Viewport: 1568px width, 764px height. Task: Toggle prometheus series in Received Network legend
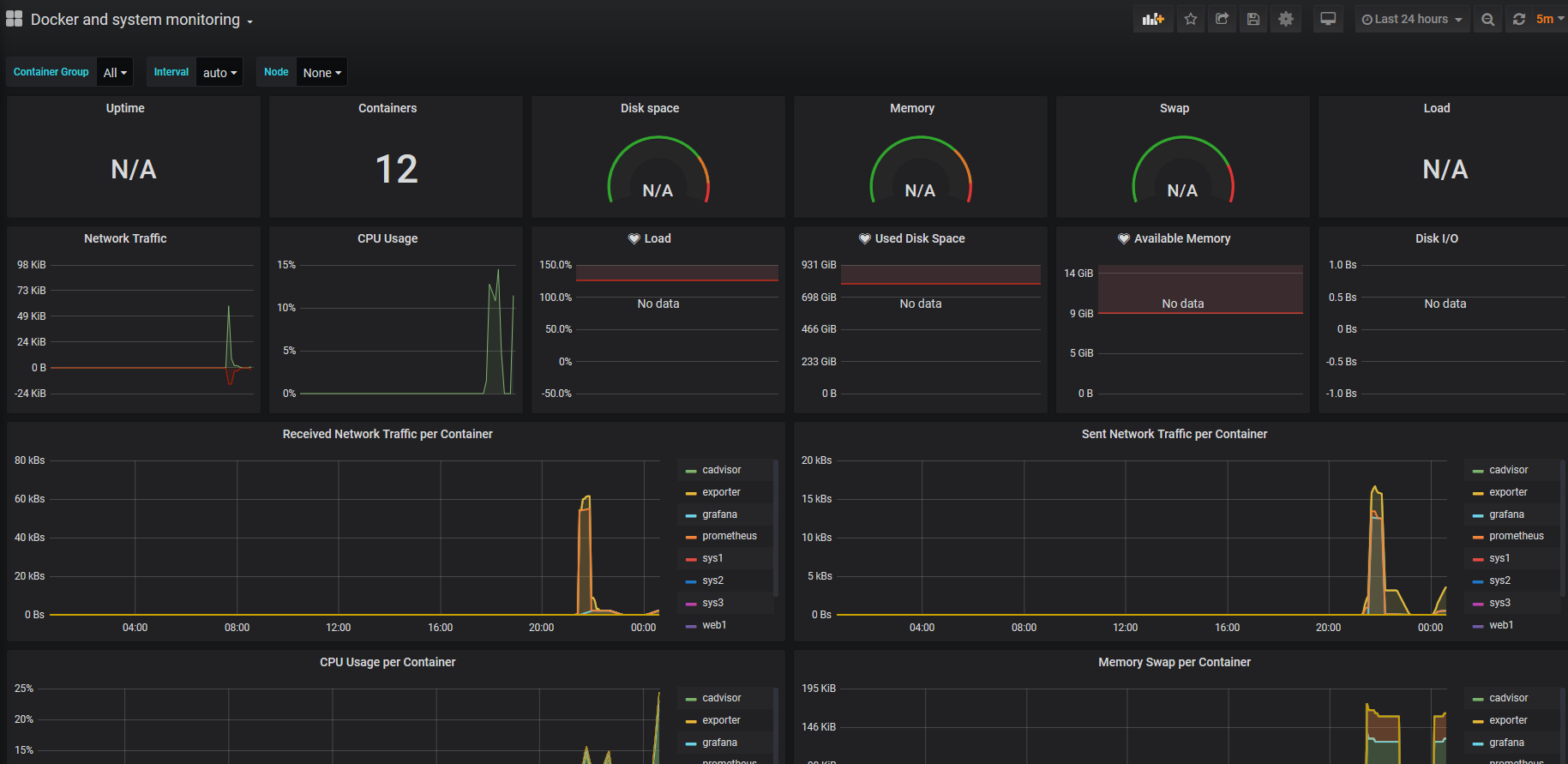pos(730,536)
